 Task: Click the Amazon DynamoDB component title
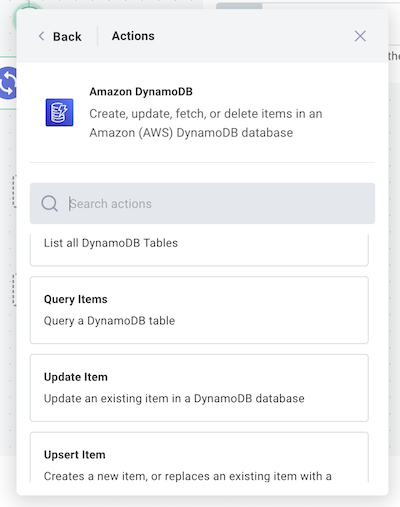coord(141,92)
